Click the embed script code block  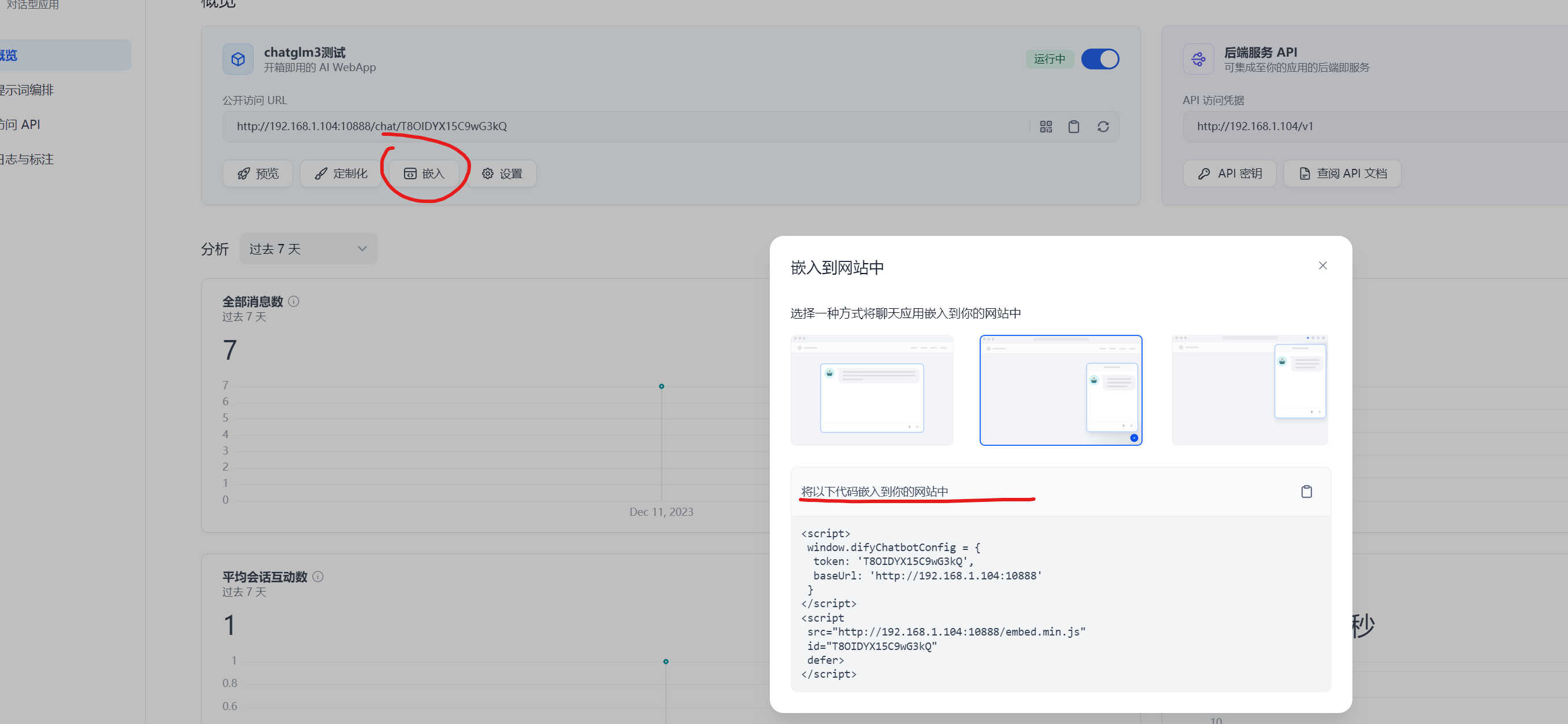[x=1061, y=604]
